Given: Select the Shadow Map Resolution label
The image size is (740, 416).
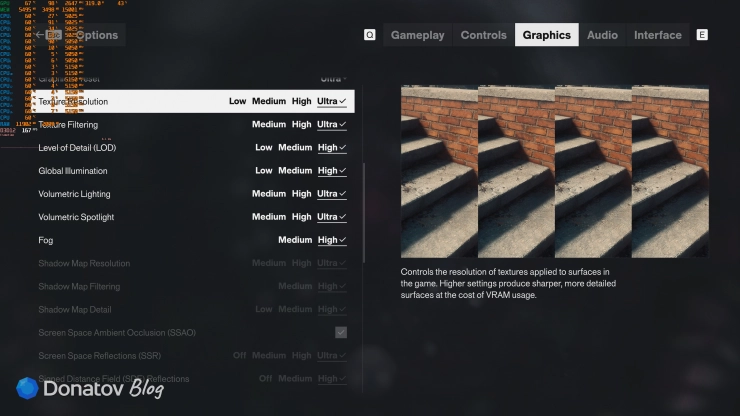Looking at the screenshot, I should pyautogui.click(x=84, y=263).
